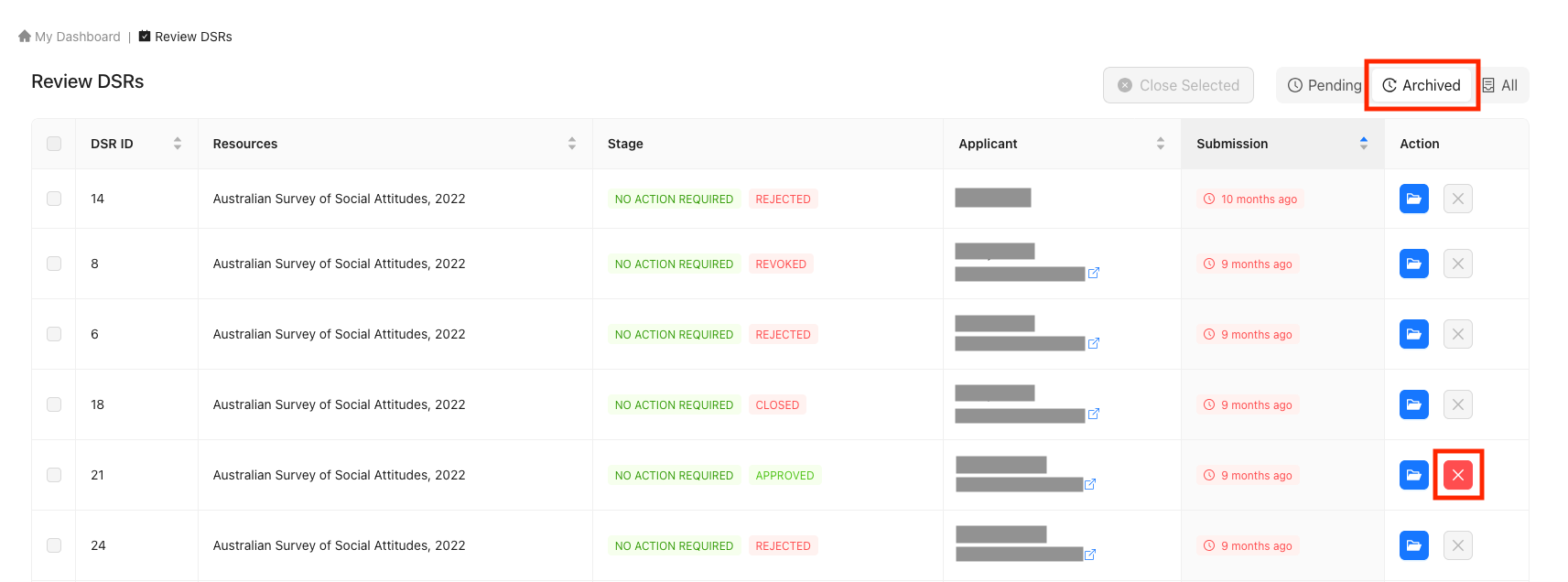Tick the checkbox for DSR 8
Image resolution: width=1568 pixels, height=582 pixels.
[54, 264]
